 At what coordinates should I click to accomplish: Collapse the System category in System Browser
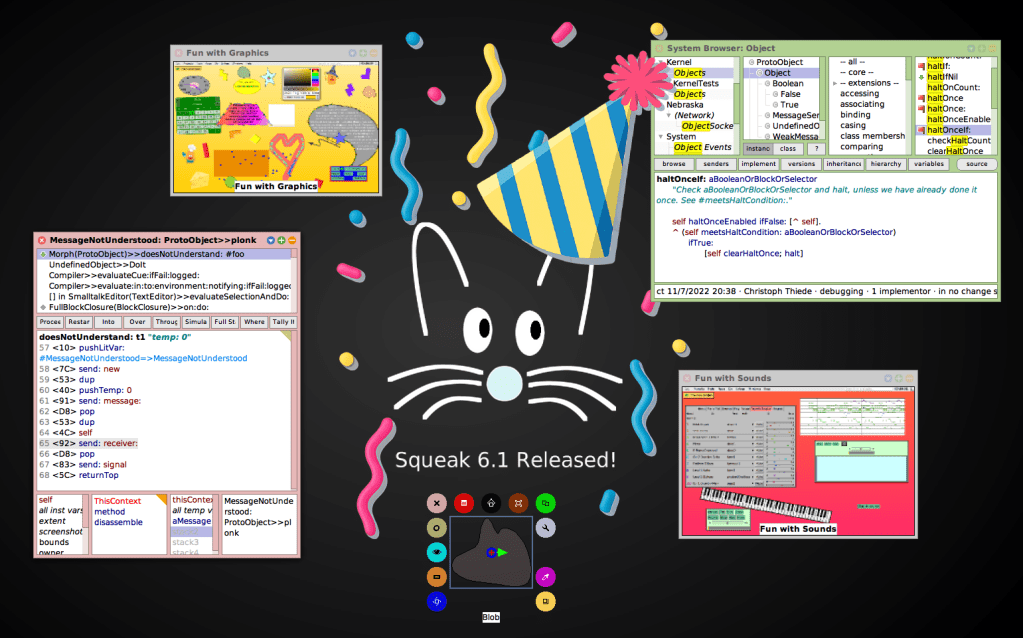coord(661,137)
